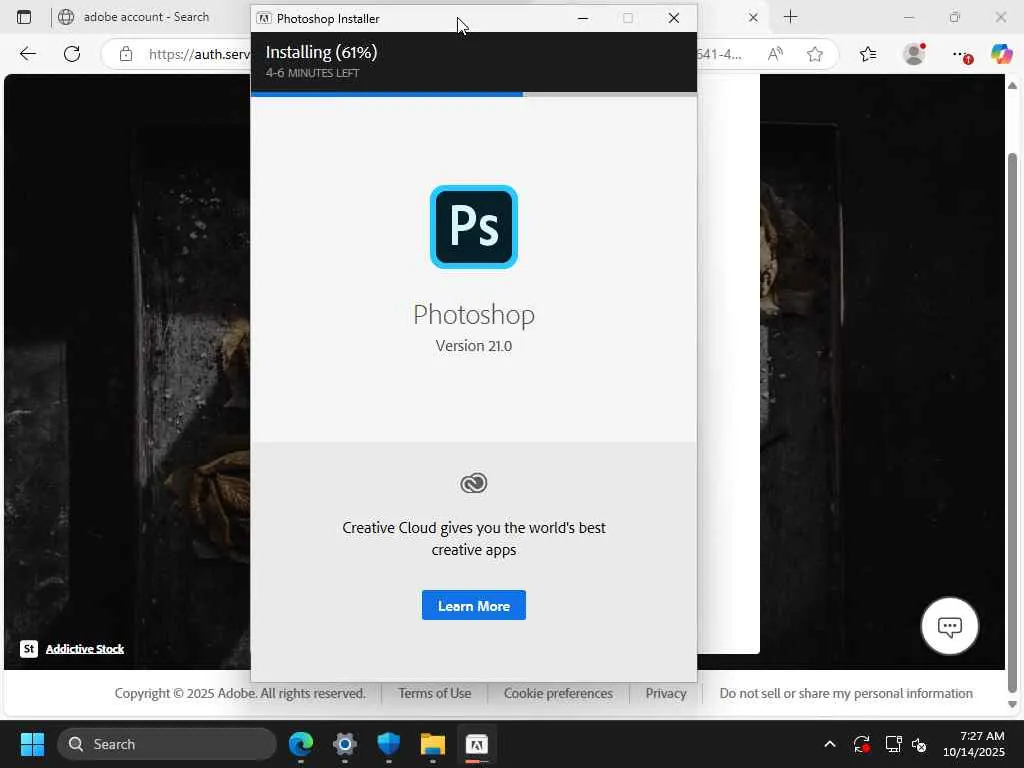The height and width of the screenshot is (768, 1024).
Task: Click the Edge address bar URL
Action: point(199,54)
